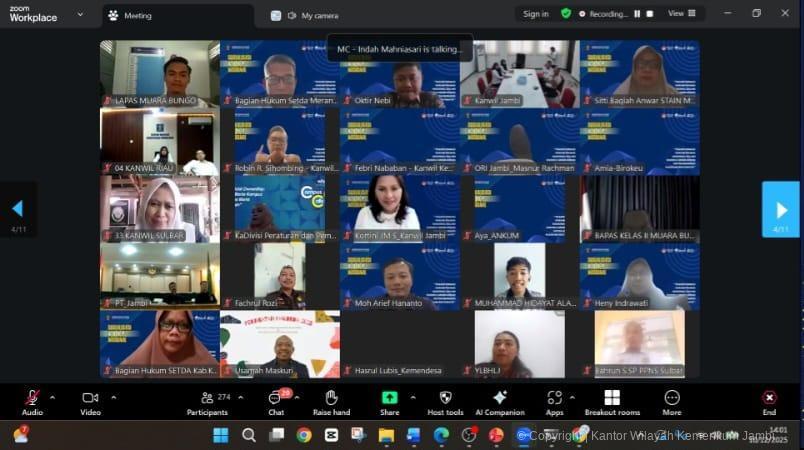This screenshot has height=450, width=804.
Task: Expand the Video options arrow
Action: click(113, 396)
